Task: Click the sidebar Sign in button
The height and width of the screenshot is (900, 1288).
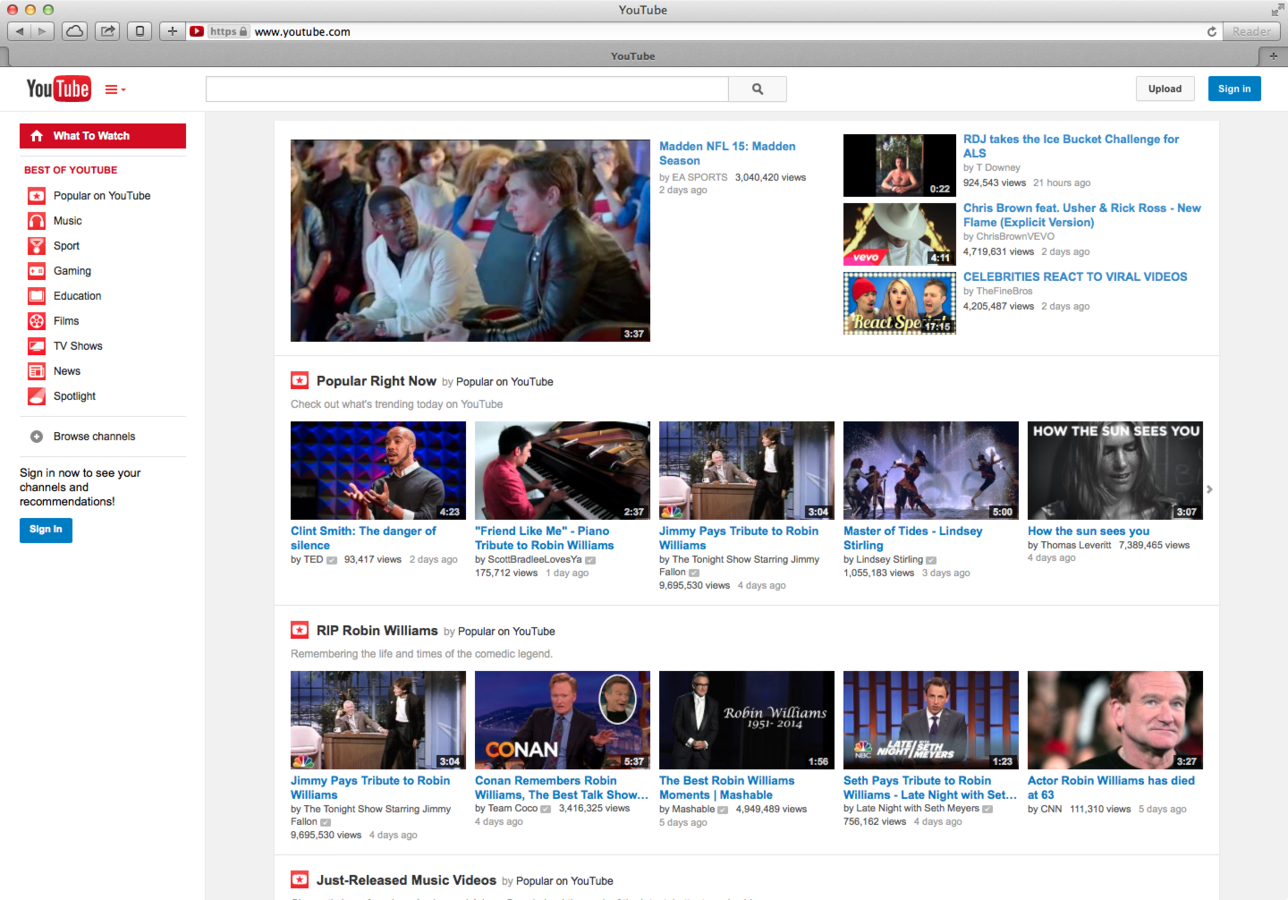Action: pyautogui.click(x=46, y=530)
